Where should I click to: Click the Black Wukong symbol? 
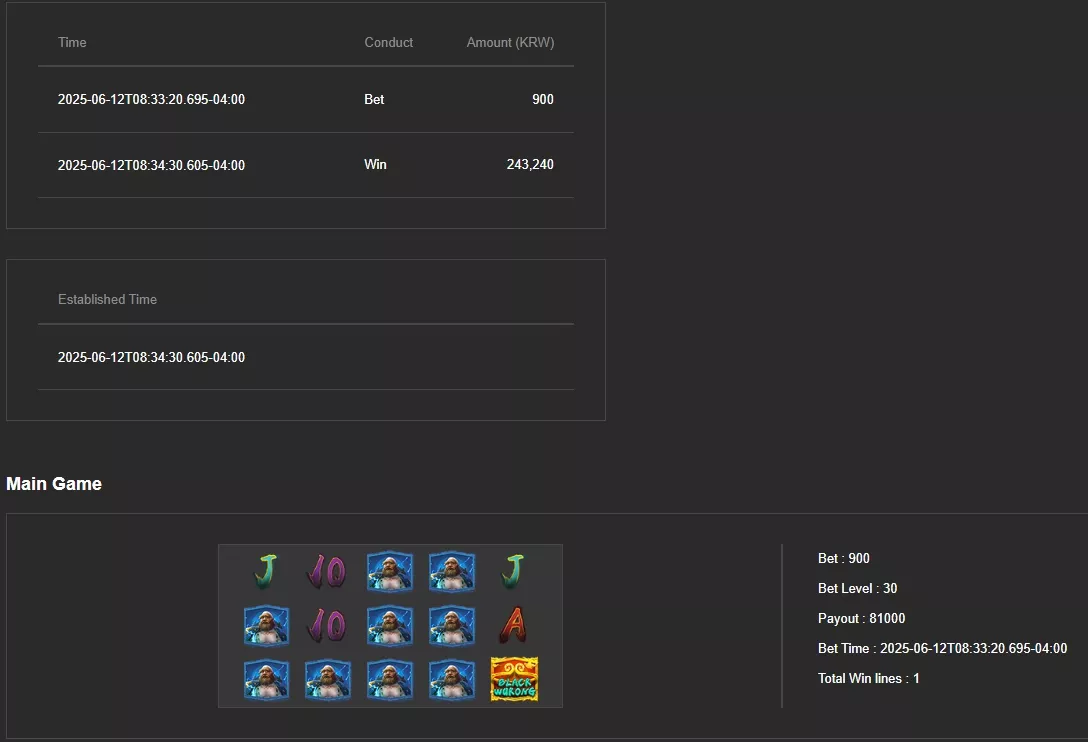(514, 679)
